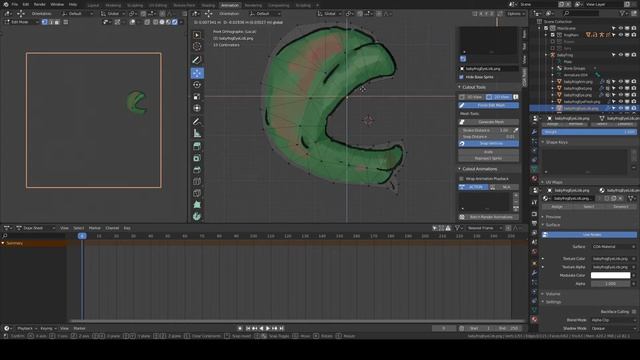Hide selected babyfrog png in viewport
The height and width of the screenshot is (360, 640).
620,108
